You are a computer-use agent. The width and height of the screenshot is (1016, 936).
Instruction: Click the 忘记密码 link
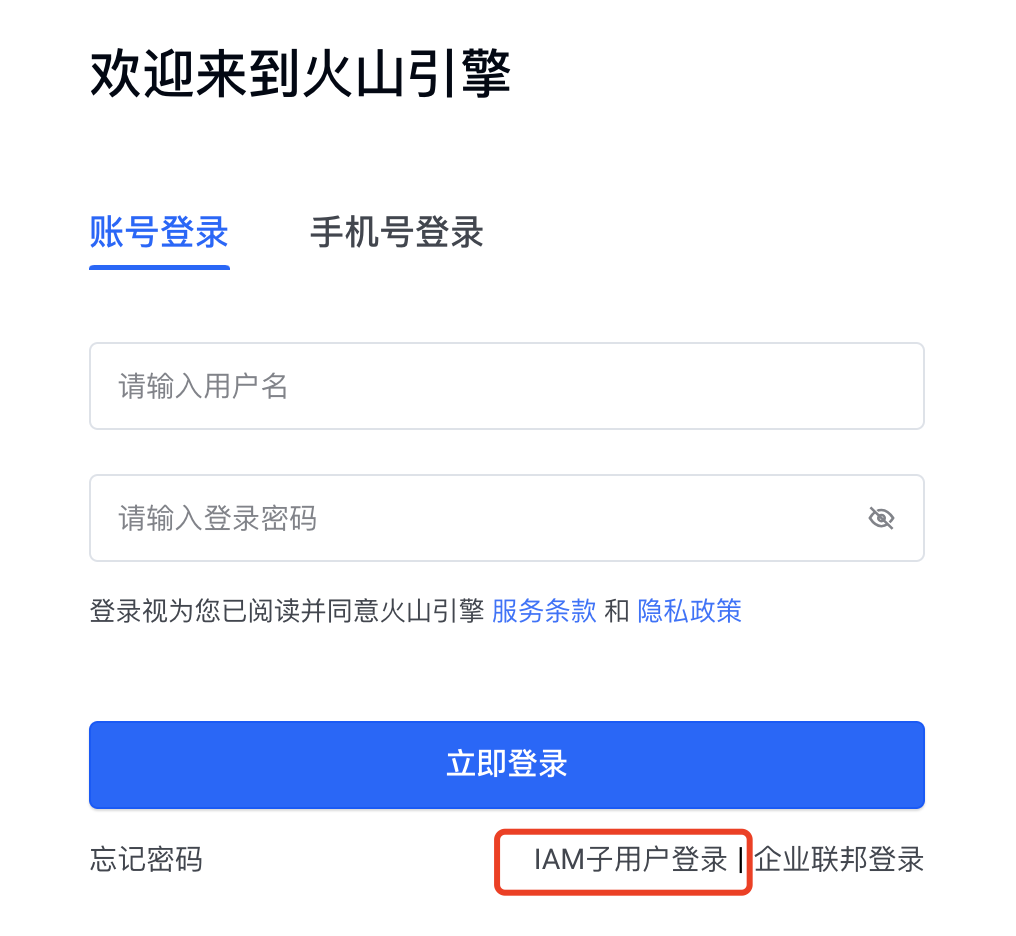pyautogui.click(x=146, y=859)
